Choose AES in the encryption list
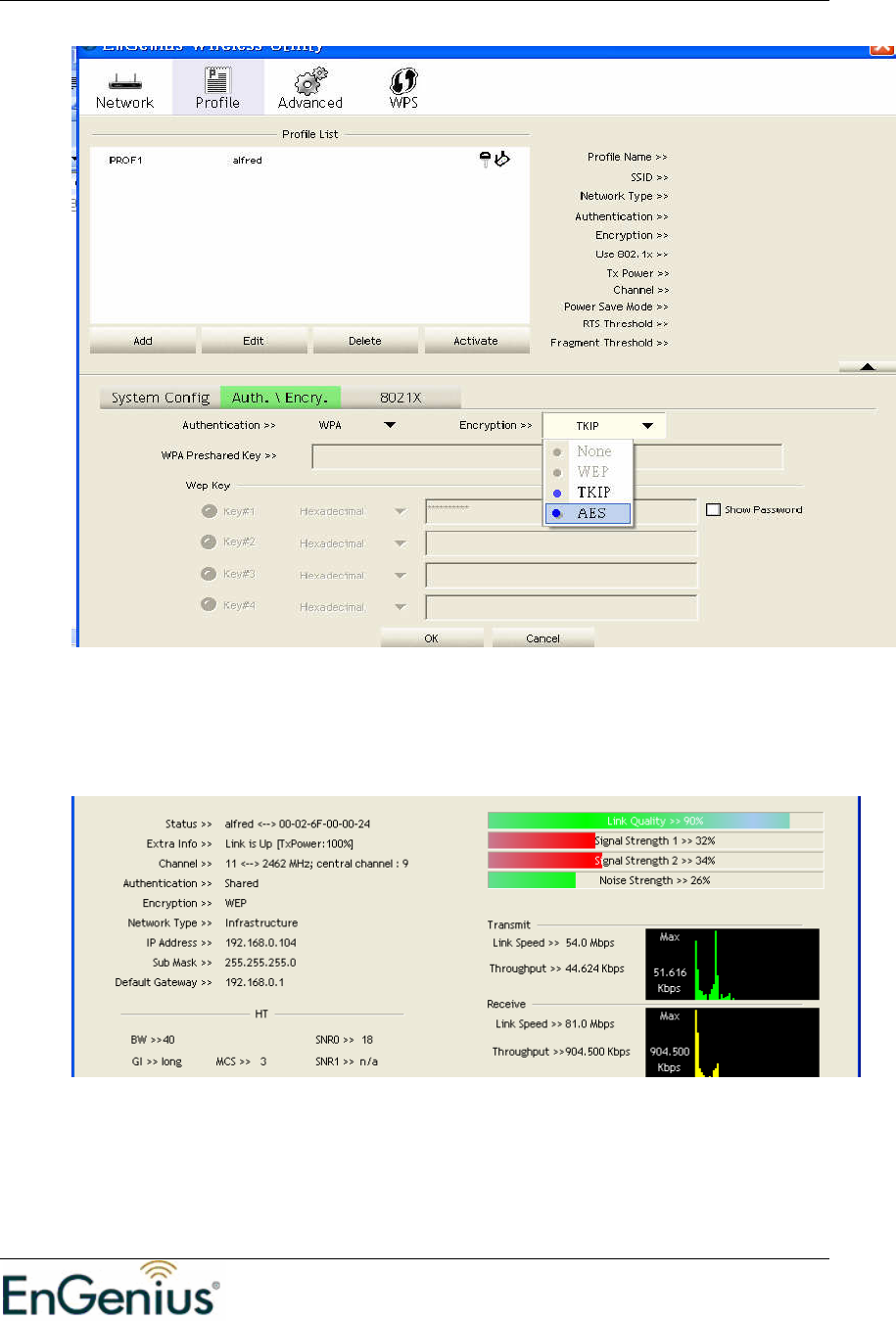 pos(589,513)
